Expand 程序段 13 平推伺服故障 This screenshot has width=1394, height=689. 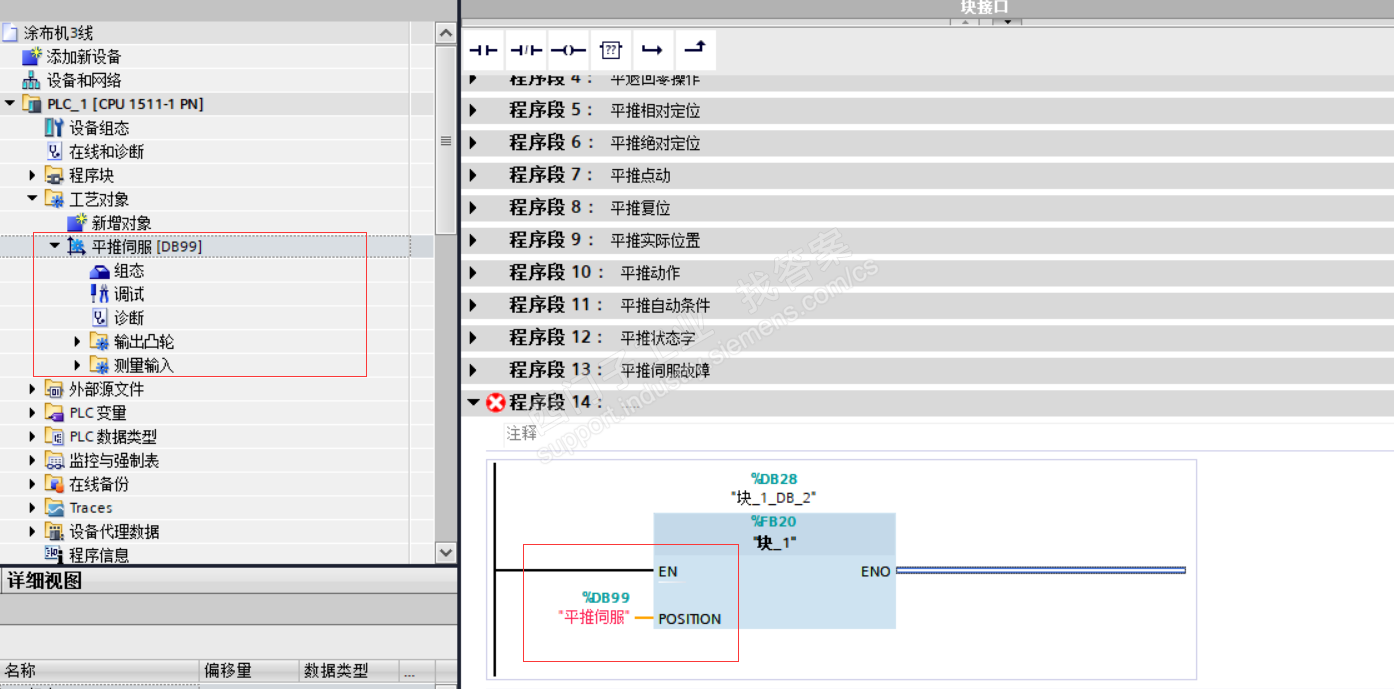coord(474,371)
